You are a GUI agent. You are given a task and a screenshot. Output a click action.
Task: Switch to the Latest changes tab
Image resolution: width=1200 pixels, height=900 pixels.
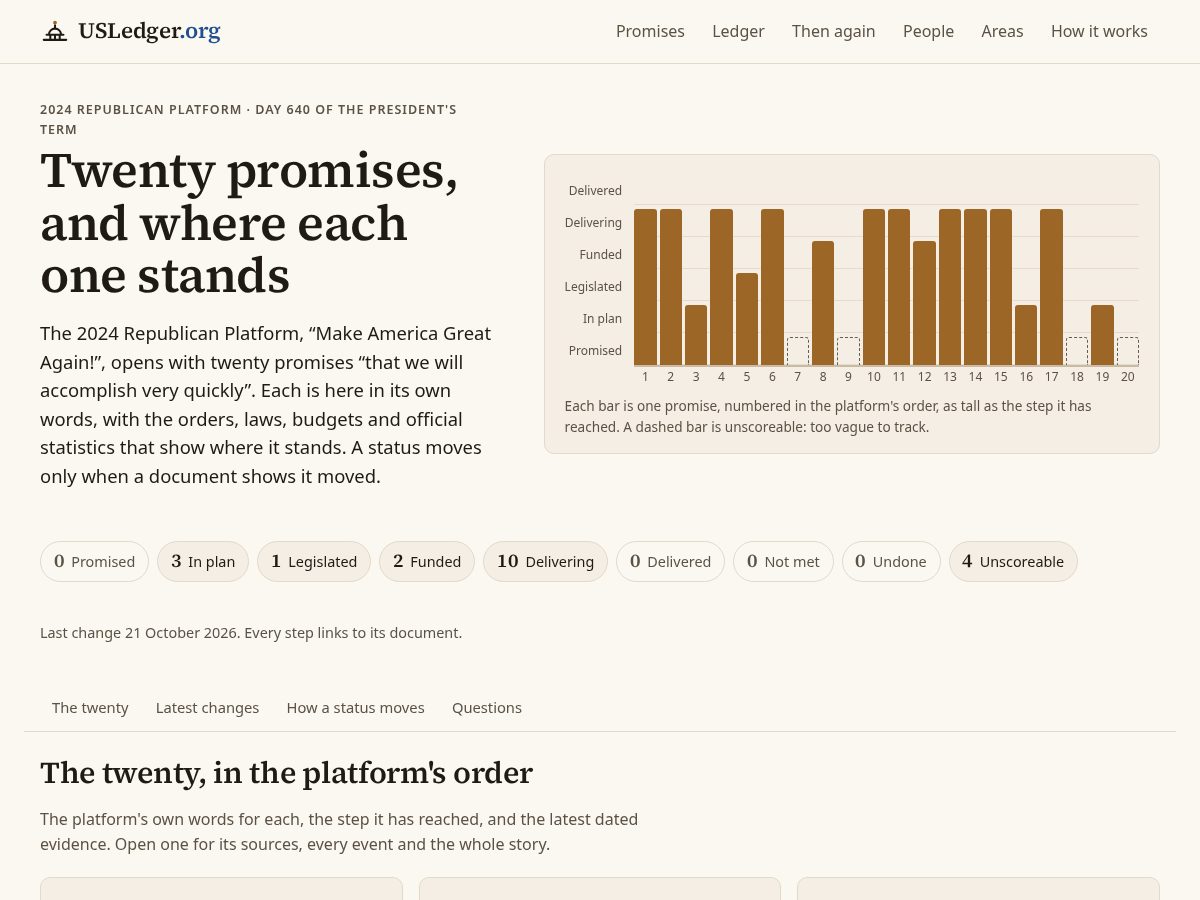(207, 707)
